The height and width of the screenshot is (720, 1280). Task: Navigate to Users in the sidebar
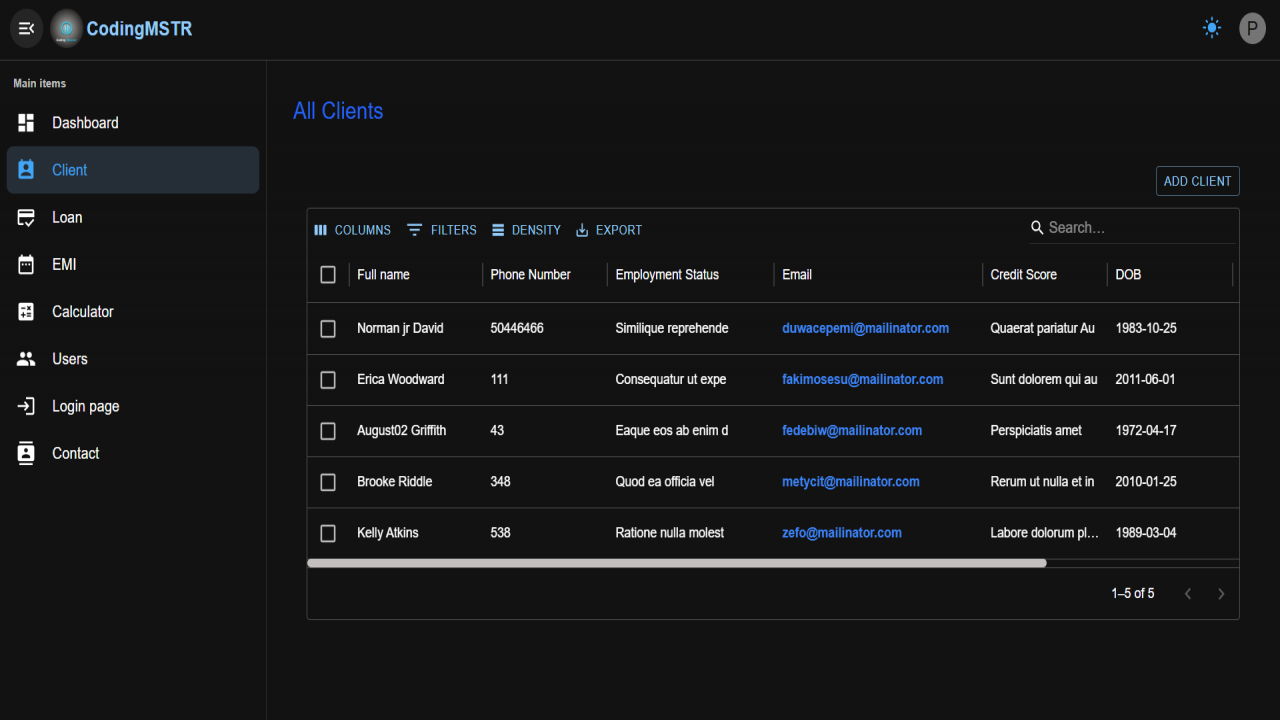133,359
